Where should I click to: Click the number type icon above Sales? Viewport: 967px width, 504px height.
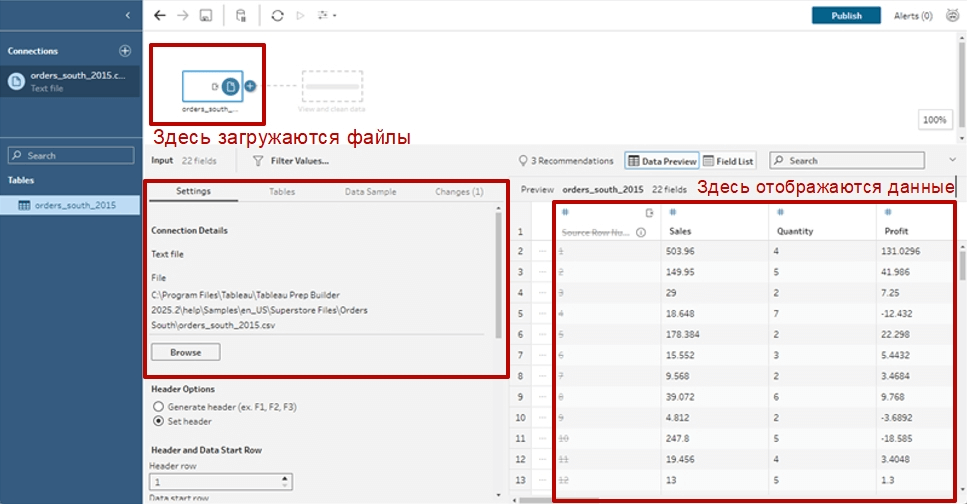[x=673, y=212]
